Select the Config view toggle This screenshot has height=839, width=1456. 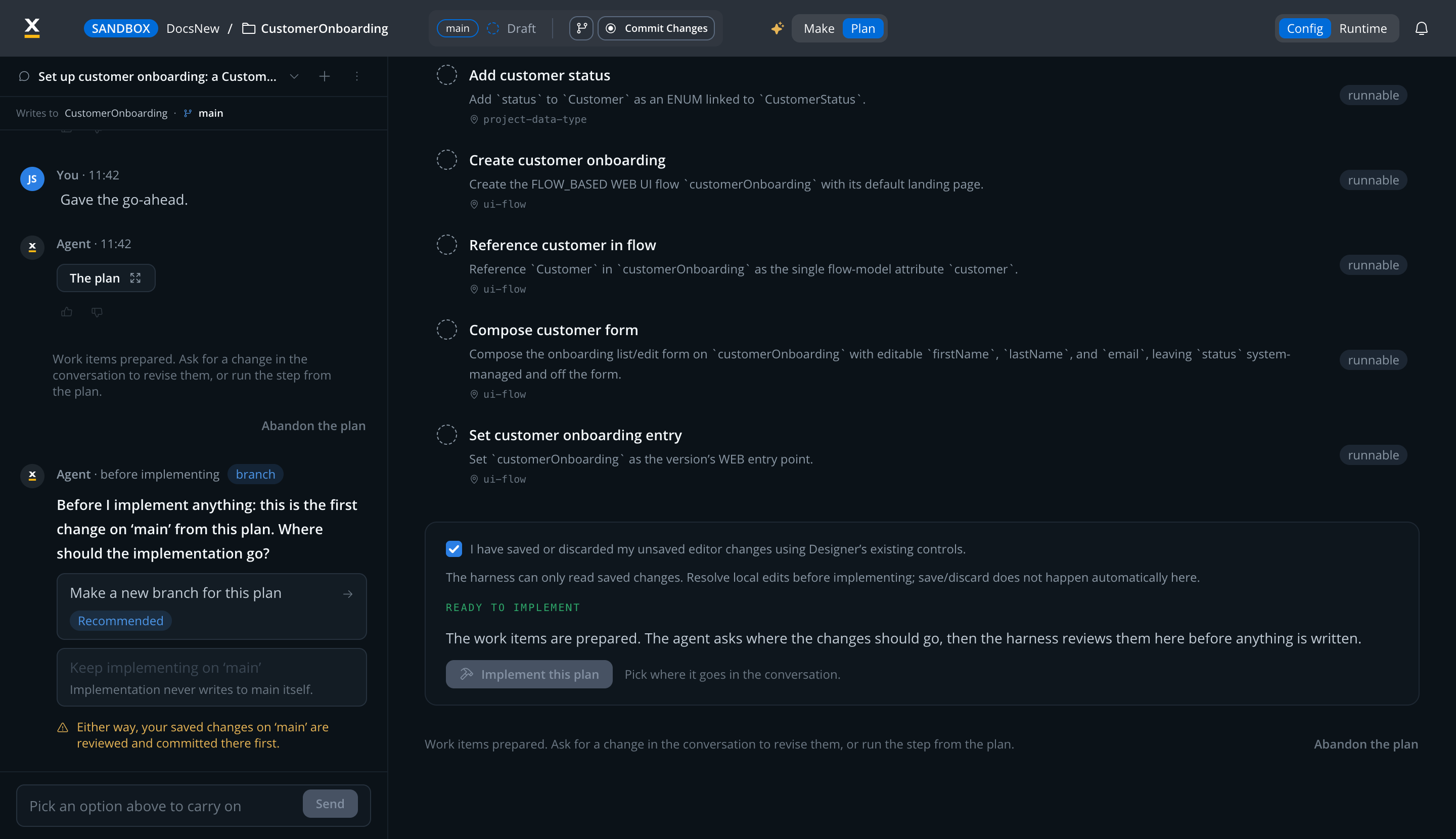pyautogui.click(x=1304, y=28)
